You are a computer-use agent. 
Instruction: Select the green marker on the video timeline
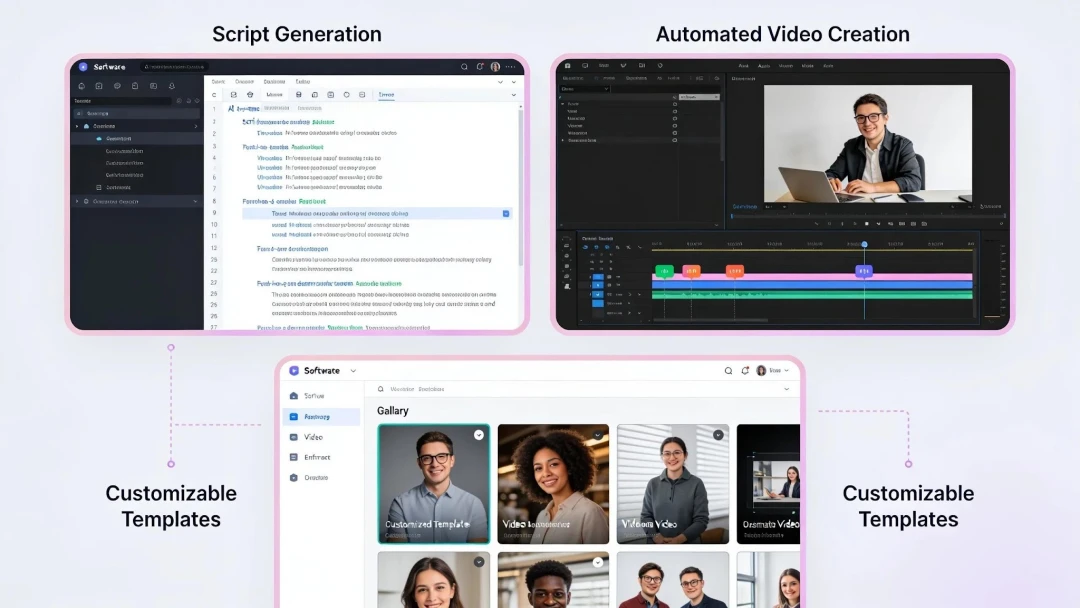[664, 271]
